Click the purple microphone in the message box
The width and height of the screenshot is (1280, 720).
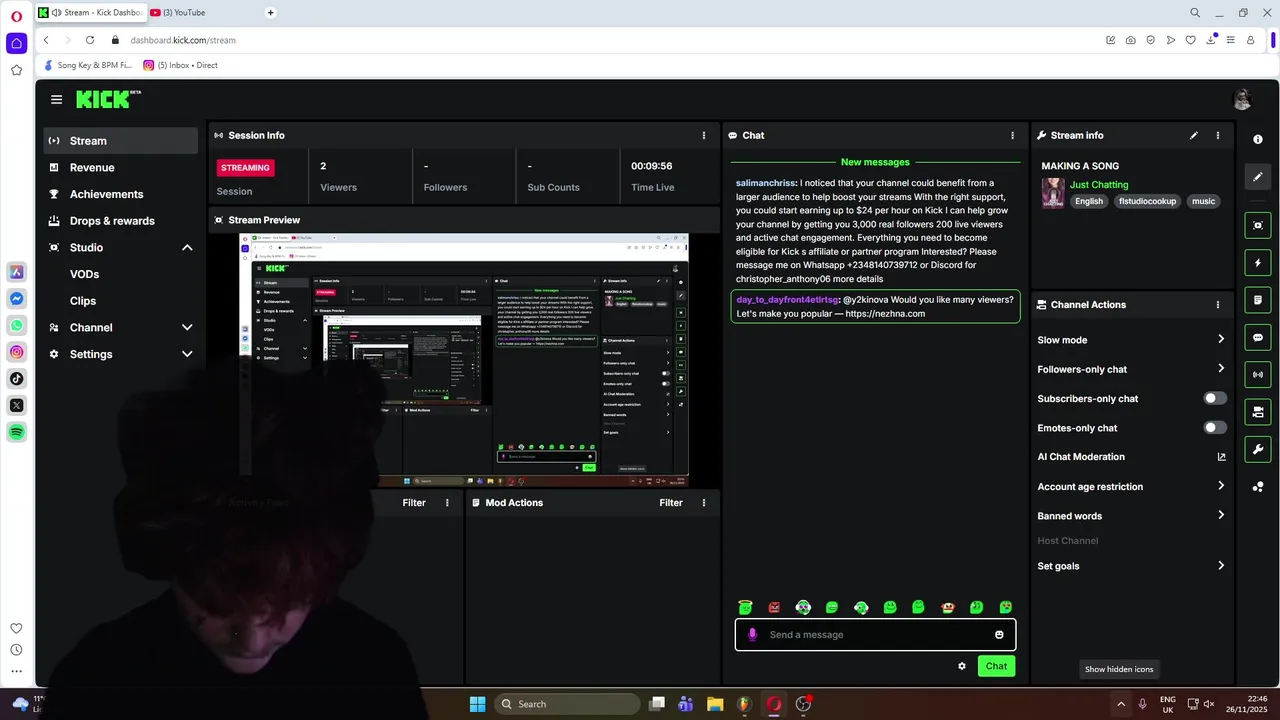pos(752,634)
